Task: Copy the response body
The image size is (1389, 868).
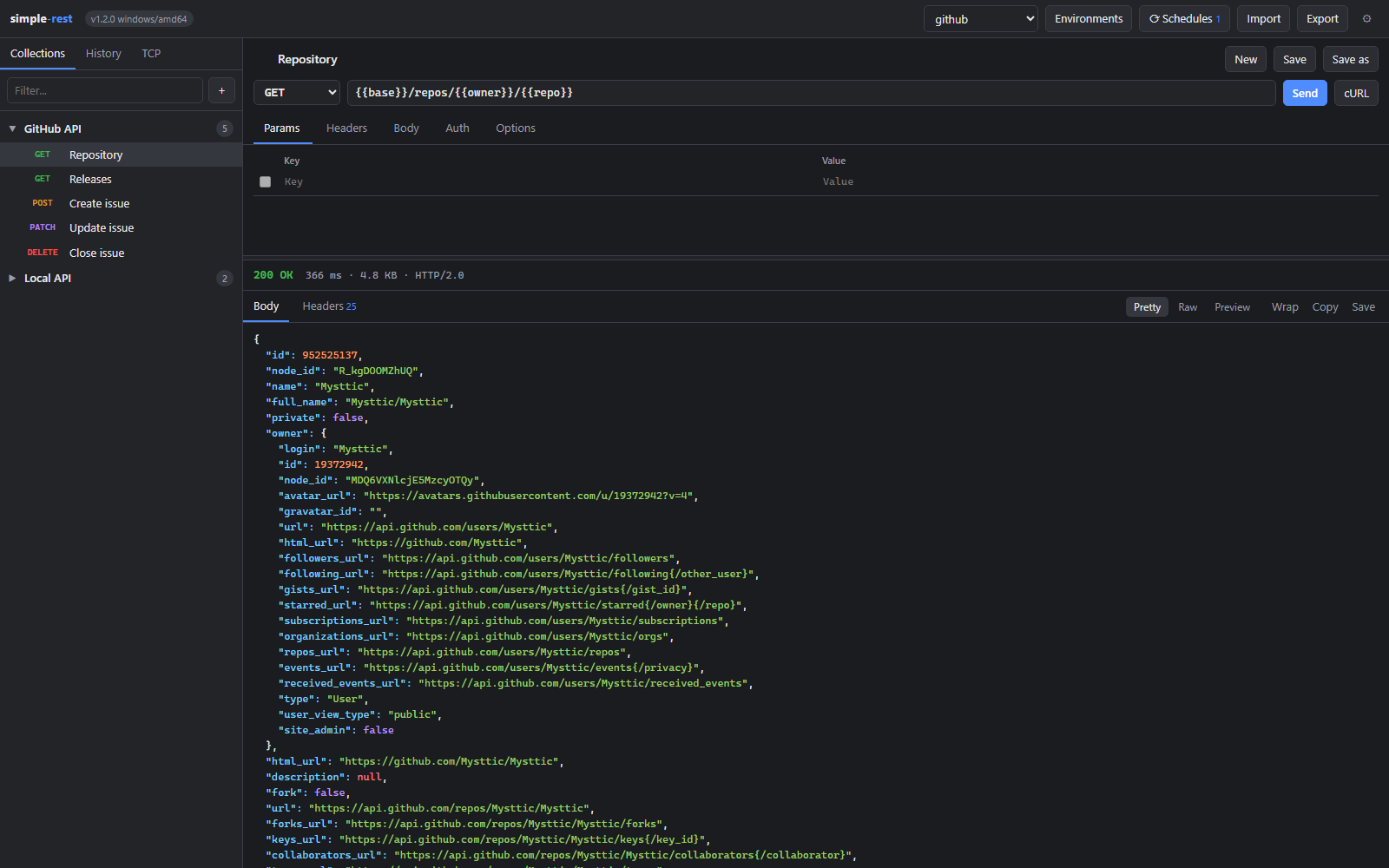Action: click(x=1325, y=307)
